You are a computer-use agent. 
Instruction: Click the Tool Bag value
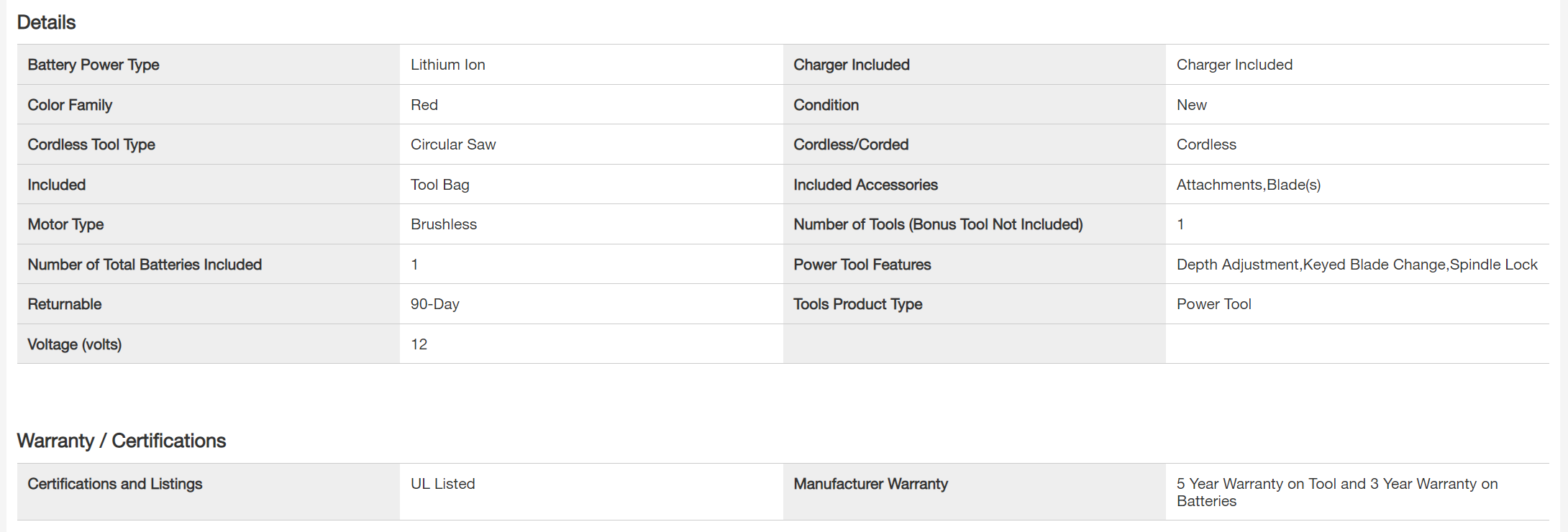(x=439, y=185)
